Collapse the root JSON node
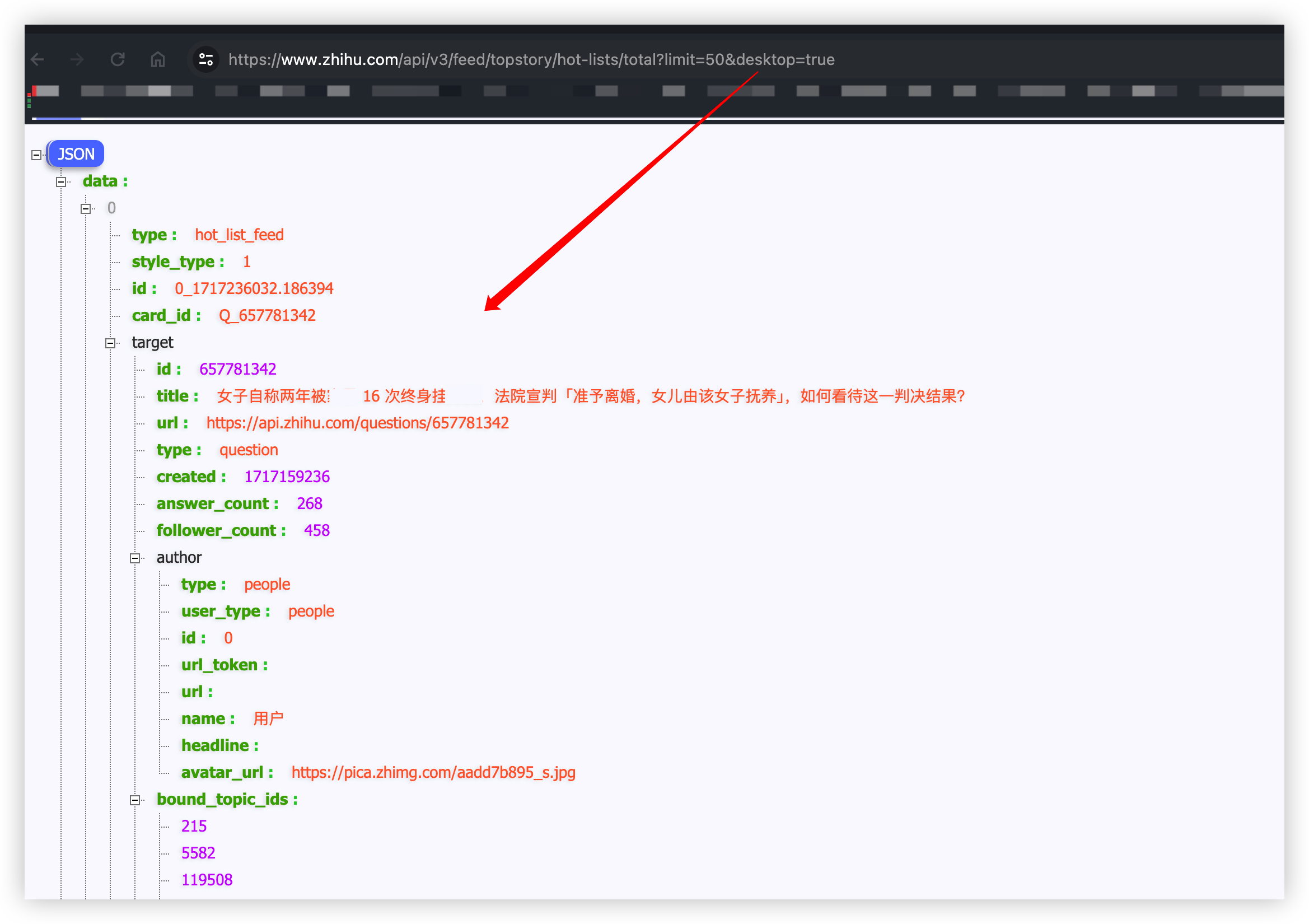Image resolution: width=1309 pixels, height=924 pixels. tap(36, 155)
